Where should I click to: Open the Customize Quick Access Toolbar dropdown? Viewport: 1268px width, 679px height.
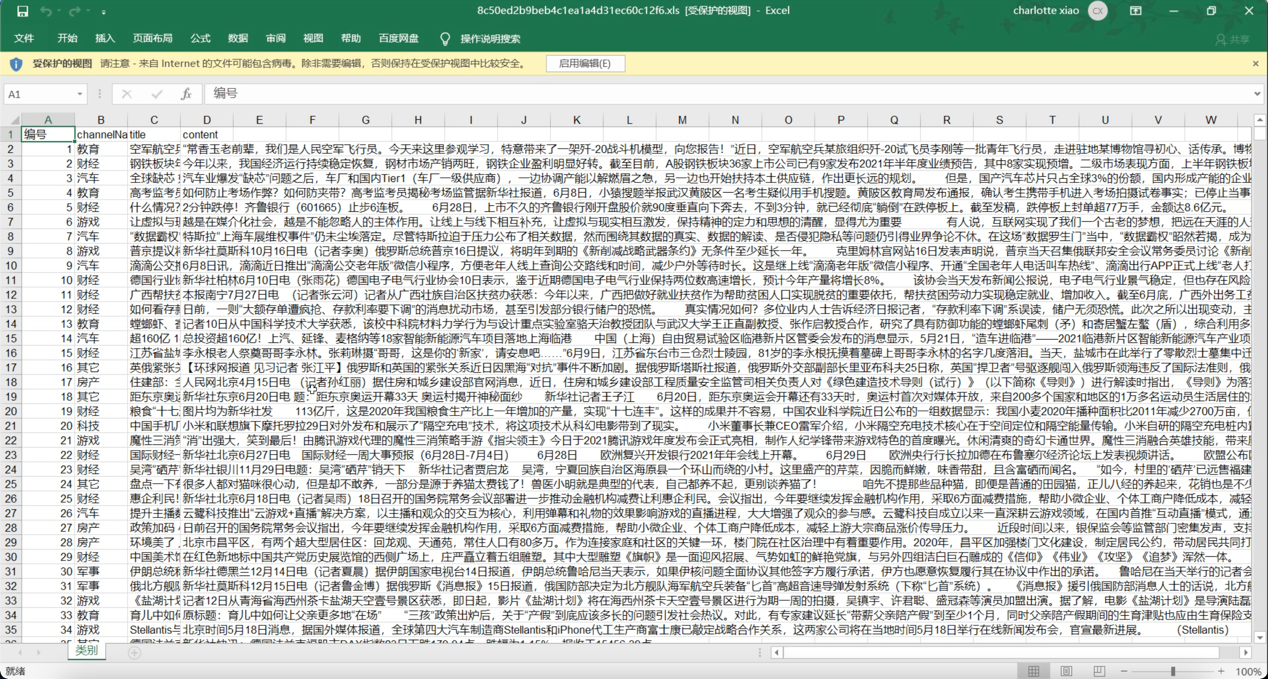pyautogui.click(x=103, y=12)
